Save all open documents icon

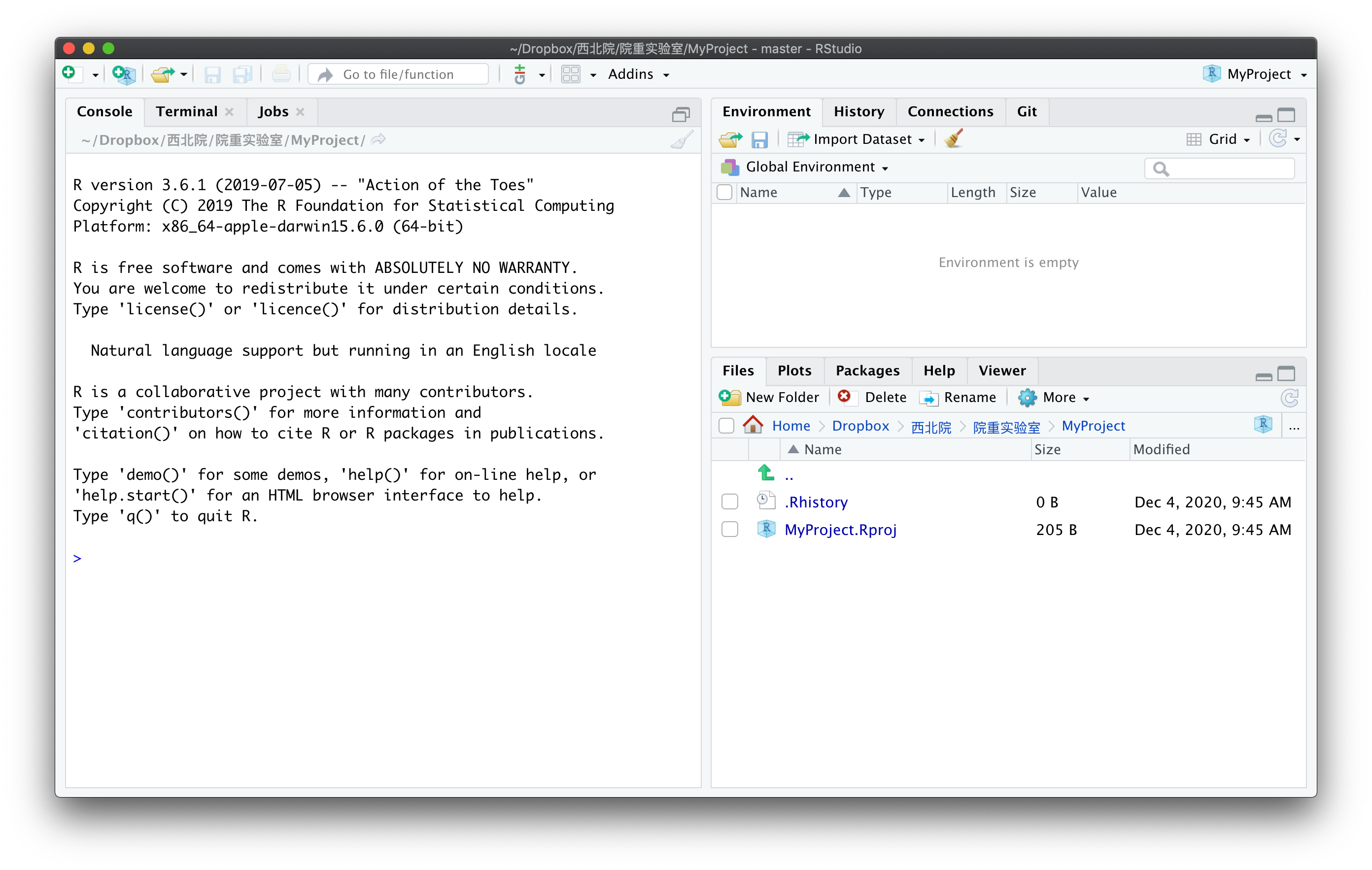(242, 75)
